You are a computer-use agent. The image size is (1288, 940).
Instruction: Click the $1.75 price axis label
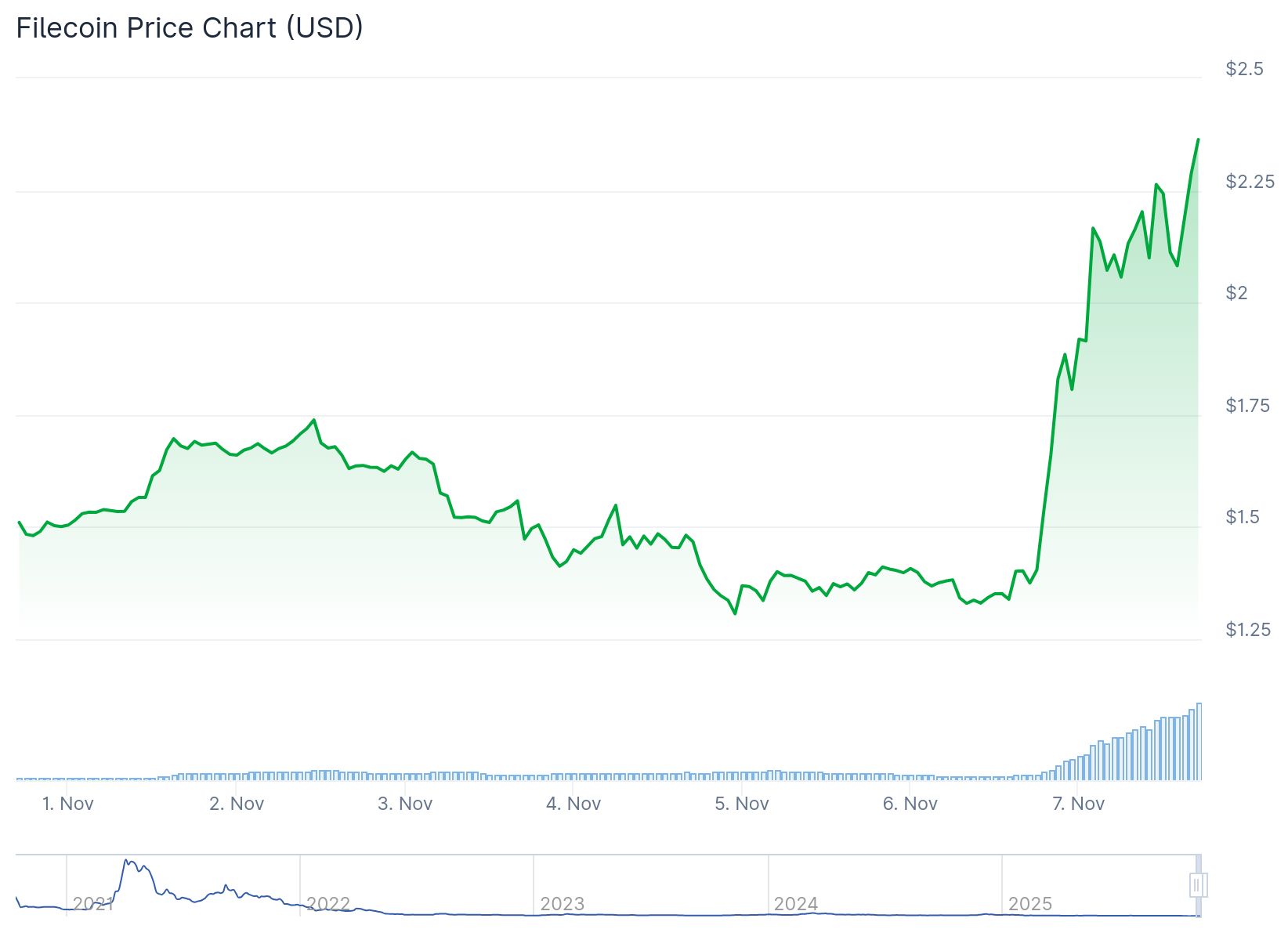[x=1247, y=406]
